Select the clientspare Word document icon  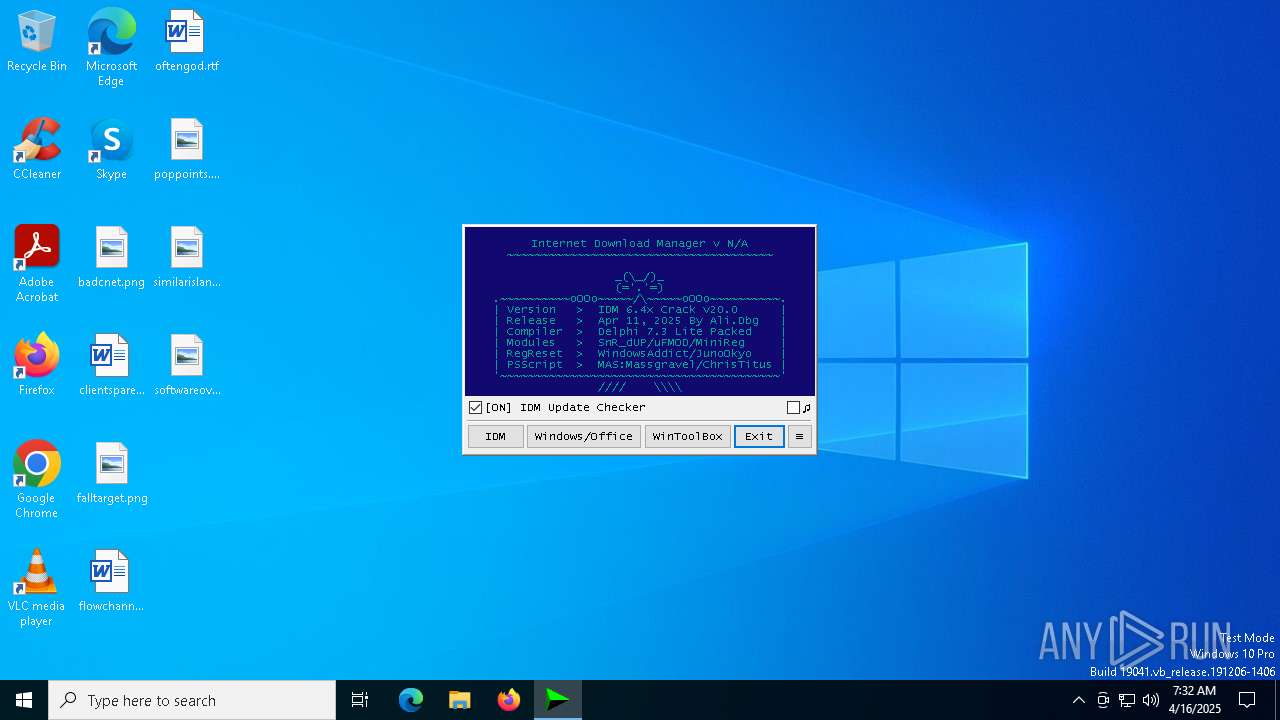(x=111, y=366)
